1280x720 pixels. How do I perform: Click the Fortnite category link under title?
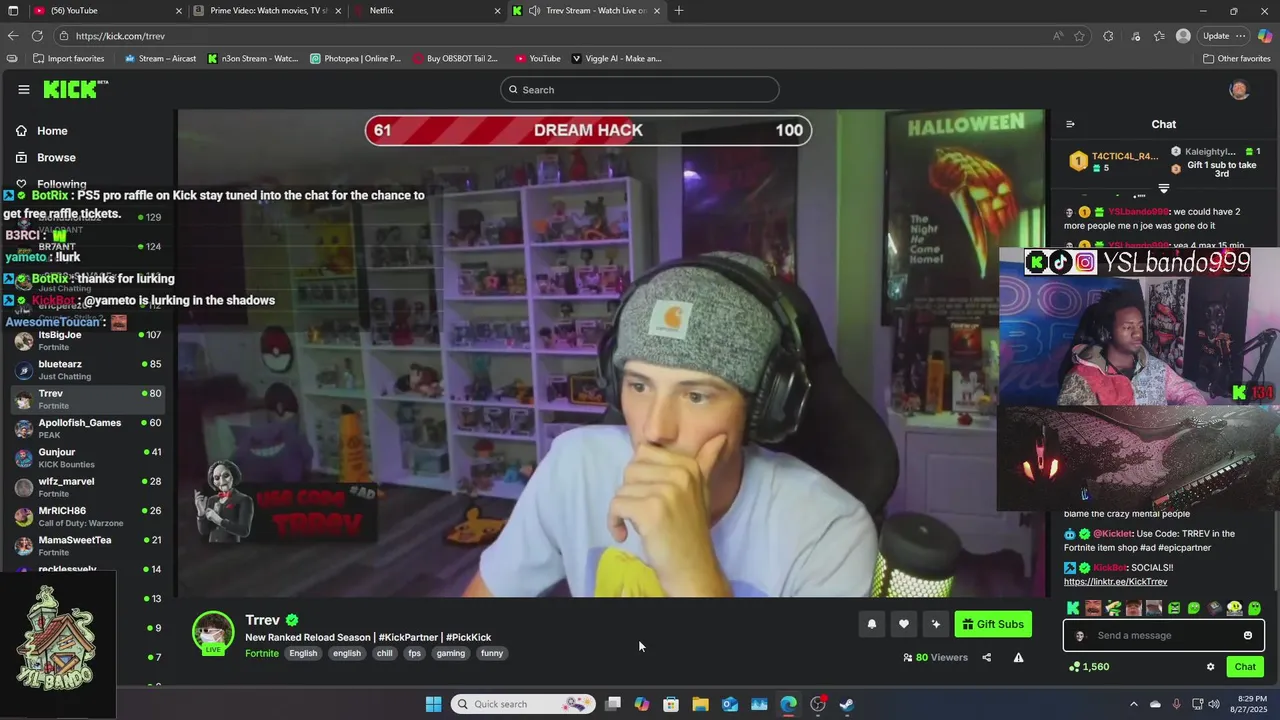[262, 653]
